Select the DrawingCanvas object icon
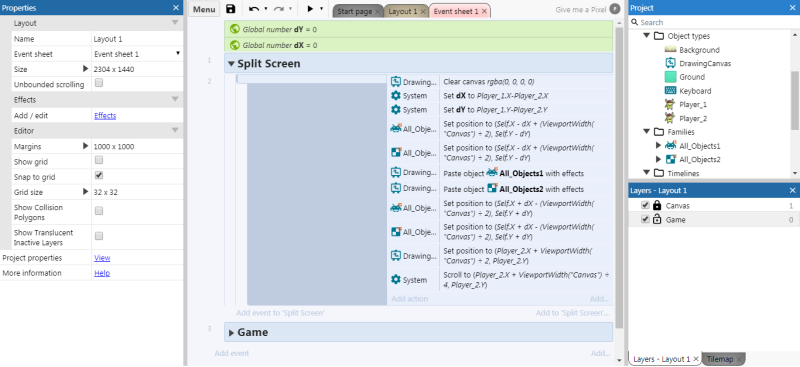800x367 pixels. (x=670, y=63)
